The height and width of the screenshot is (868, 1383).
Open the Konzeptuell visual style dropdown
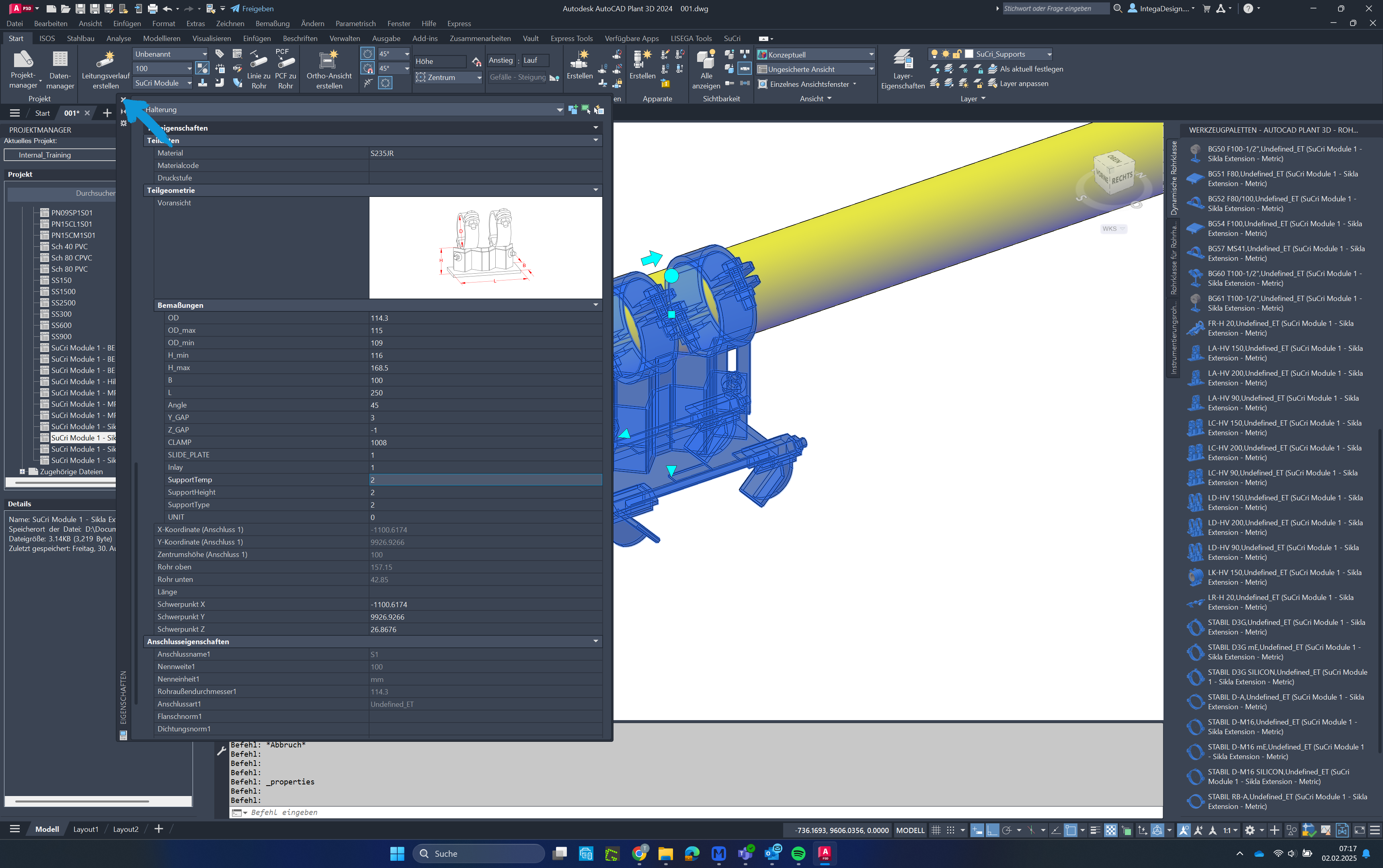[816, 55]
